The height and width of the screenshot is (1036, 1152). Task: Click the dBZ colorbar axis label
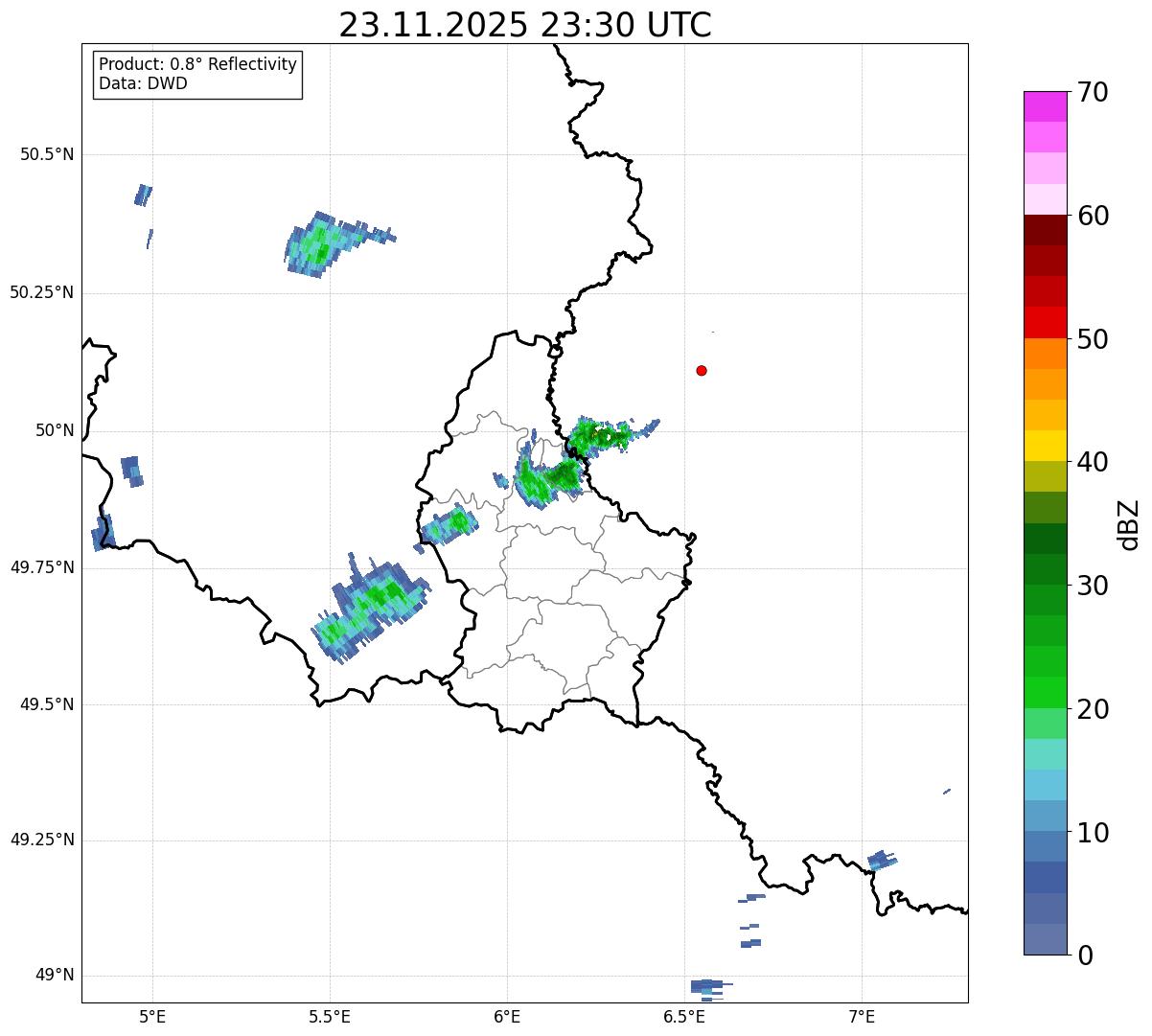pyautogui.click(x=1129, y=524)
